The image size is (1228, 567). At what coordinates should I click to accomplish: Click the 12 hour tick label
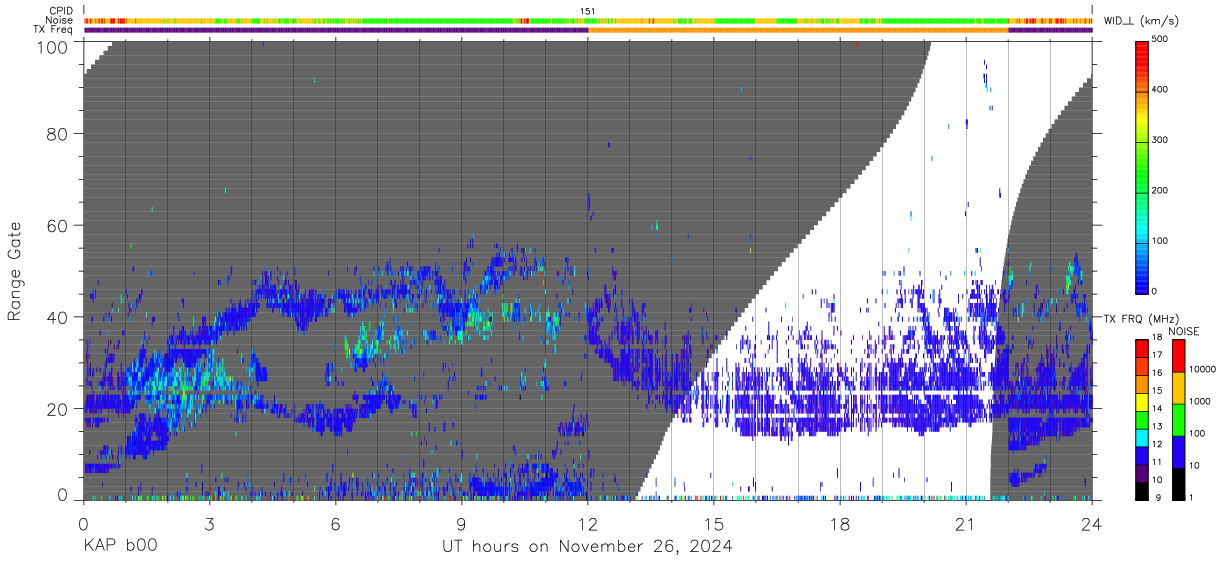click(588, 524)
